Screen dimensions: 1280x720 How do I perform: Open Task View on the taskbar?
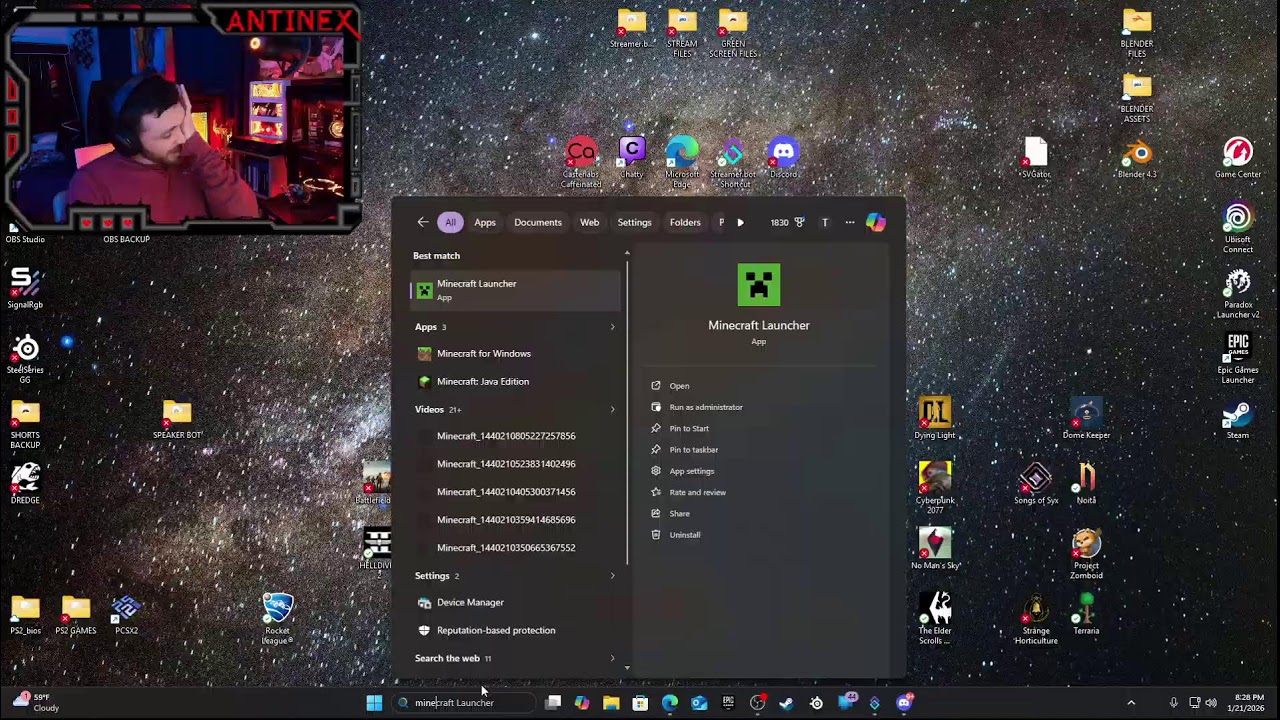[553, 703]
